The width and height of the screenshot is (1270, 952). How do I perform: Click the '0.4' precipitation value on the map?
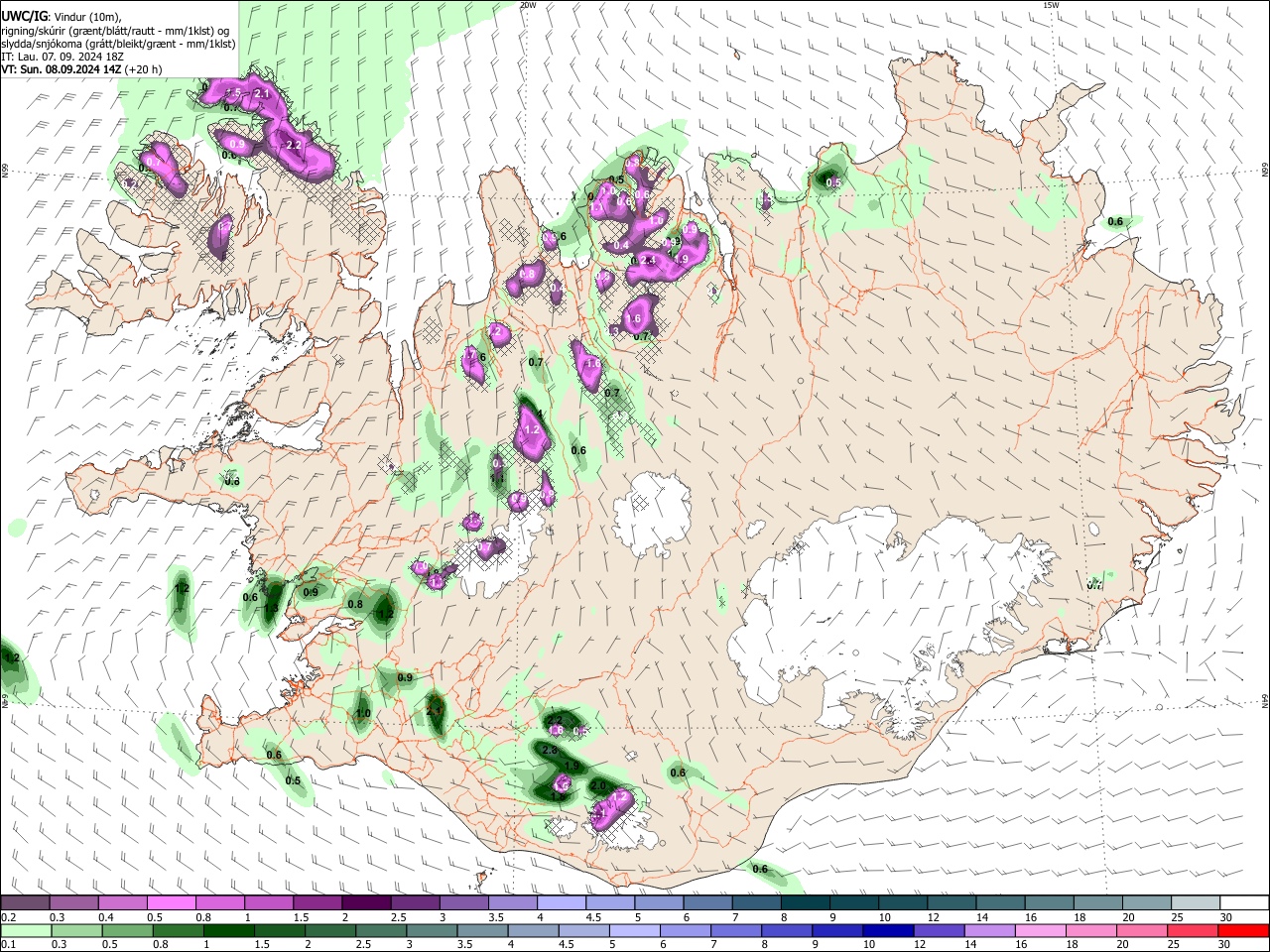tap(622, 246)
